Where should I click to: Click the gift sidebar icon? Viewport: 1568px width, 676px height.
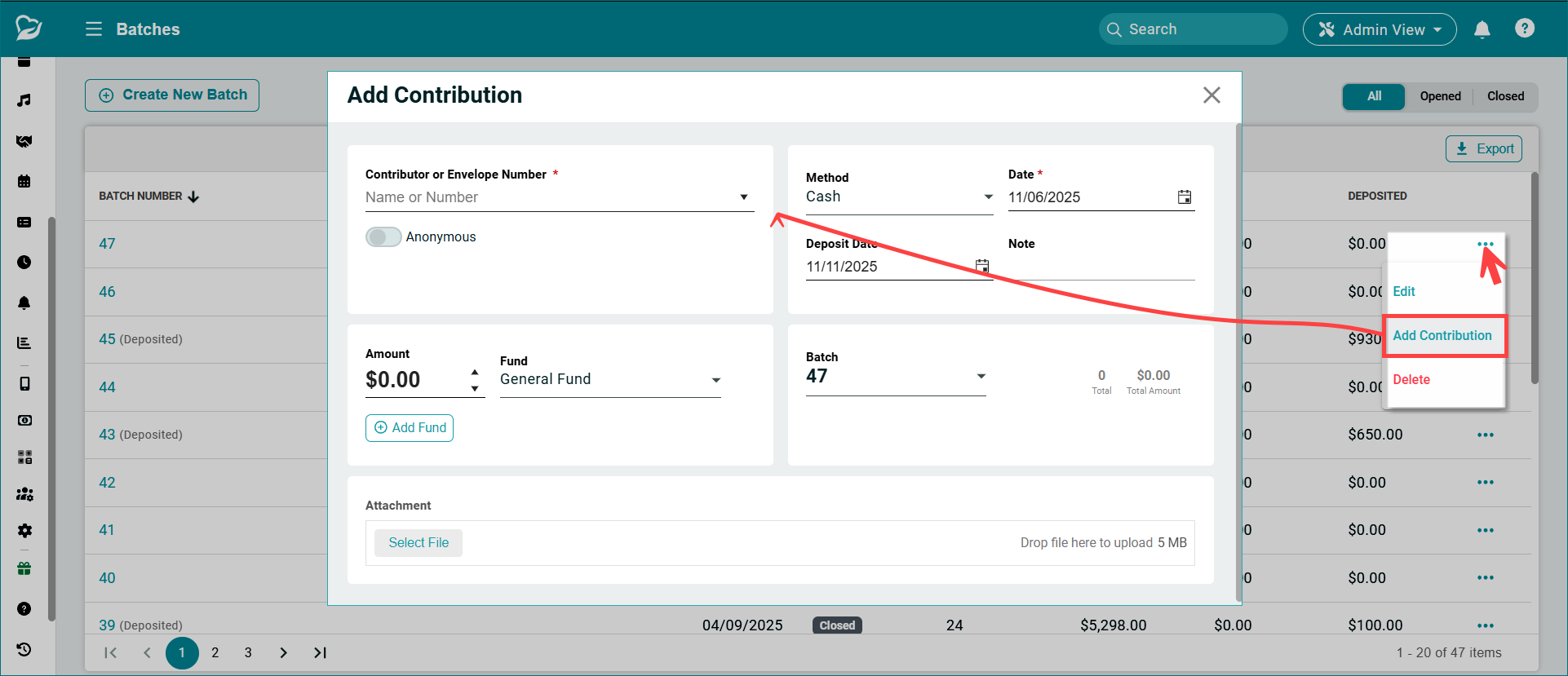[x=24, y=569]
